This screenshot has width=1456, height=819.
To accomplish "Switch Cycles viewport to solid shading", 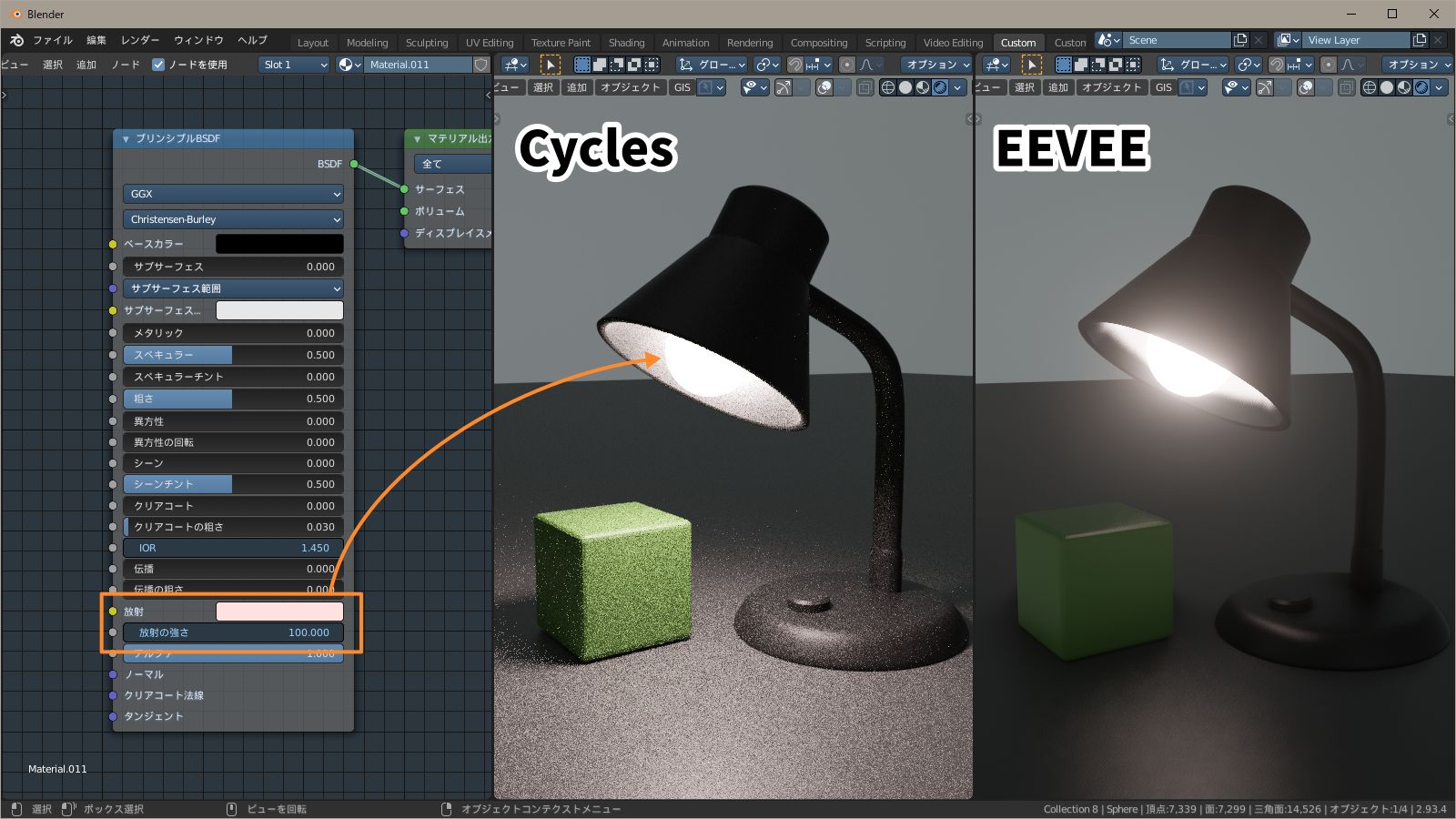I will point(905,87).
